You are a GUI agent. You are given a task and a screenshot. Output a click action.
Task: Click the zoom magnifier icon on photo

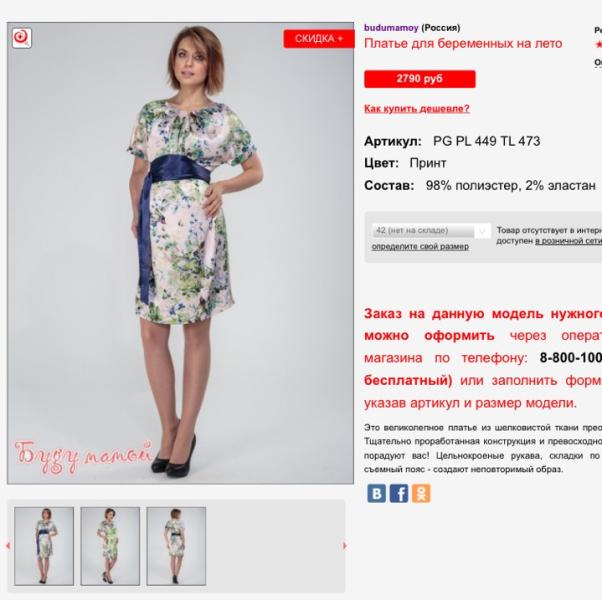click(x=22, y=38)
